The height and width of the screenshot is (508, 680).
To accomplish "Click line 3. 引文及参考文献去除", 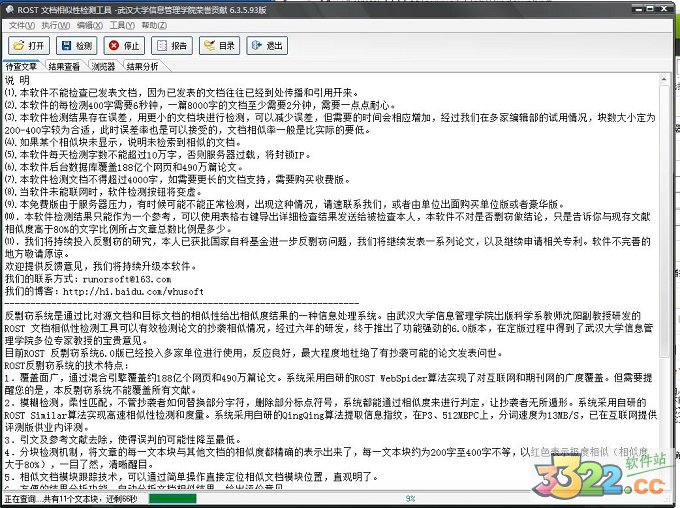I will coord(123,440).
